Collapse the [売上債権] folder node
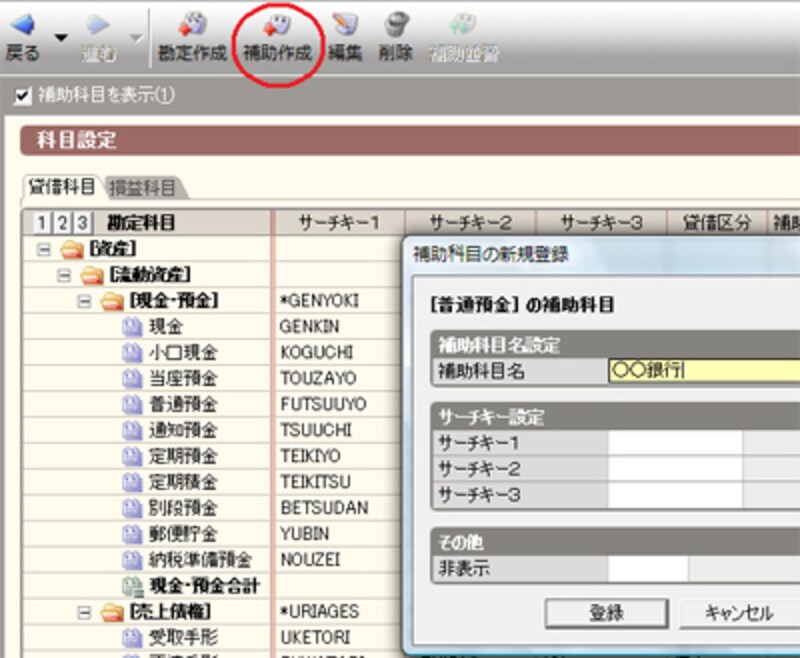The image size is (800, 658). [x=85, y=611]
